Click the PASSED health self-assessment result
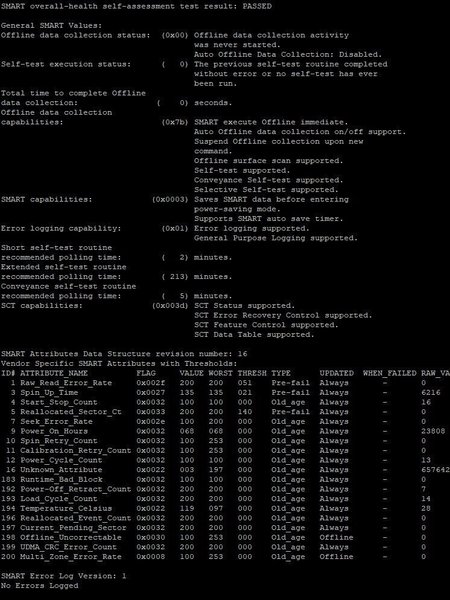 (257, 6)
